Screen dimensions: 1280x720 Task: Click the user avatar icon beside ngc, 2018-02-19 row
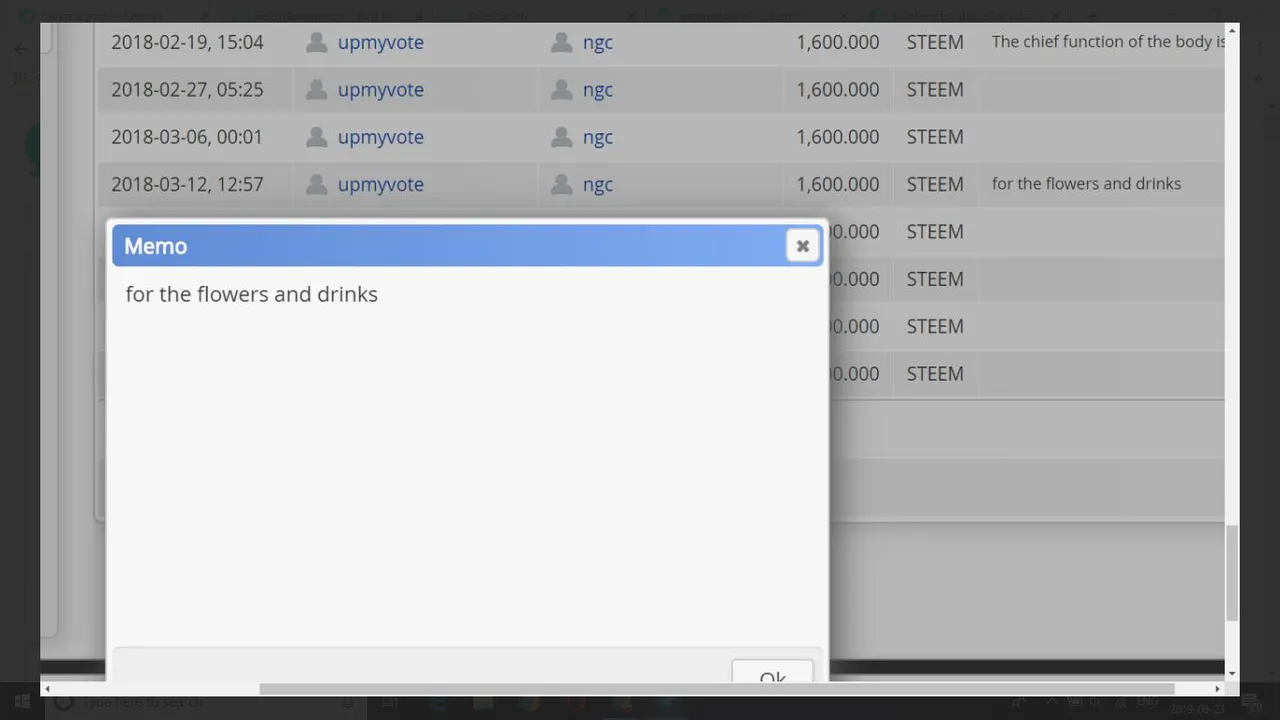[x=561, y=42]
